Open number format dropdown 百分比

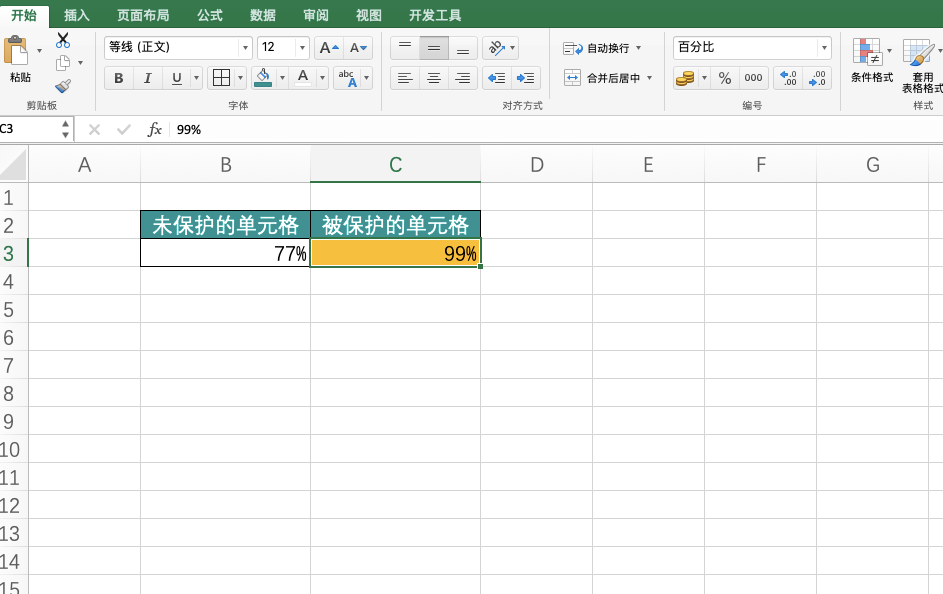824,47
